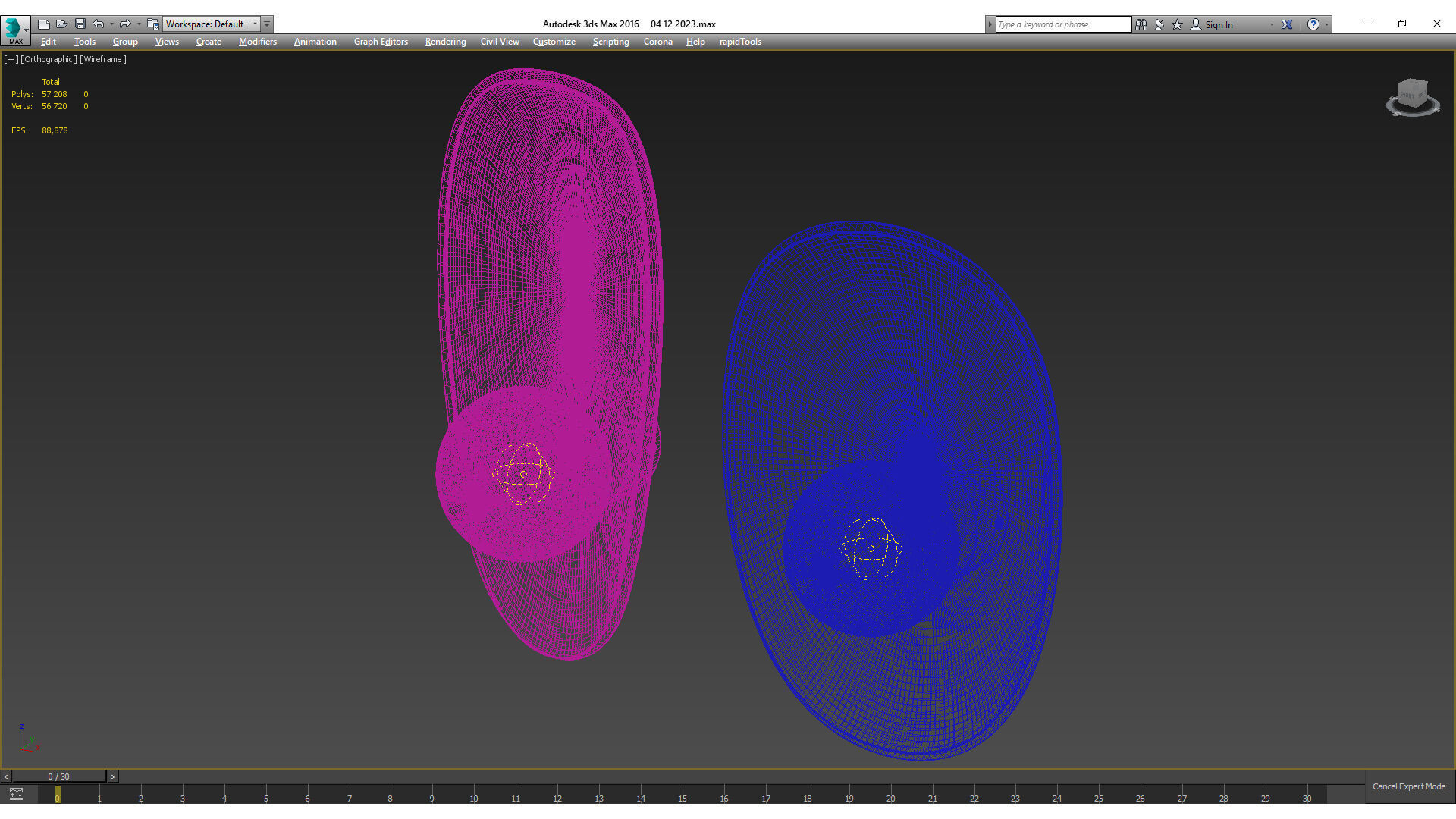Open the Quick Access Toolbar customize arrow
The image size is (1456, 819).
click(x=267, y=24)
